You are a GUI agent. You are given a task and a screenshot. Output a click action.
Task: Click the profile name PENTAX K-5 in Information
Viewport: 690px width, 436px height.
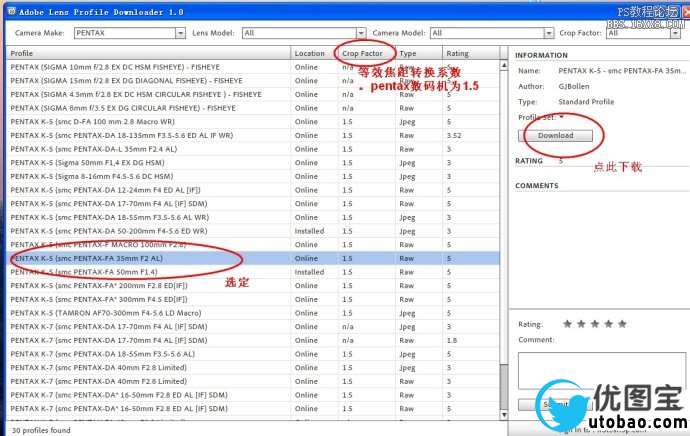[x=621, y=70]
